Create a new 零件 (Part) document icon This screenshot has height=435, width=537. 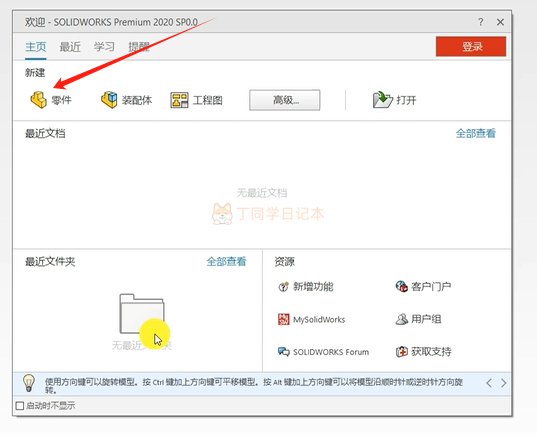click(x=38, y=100)
